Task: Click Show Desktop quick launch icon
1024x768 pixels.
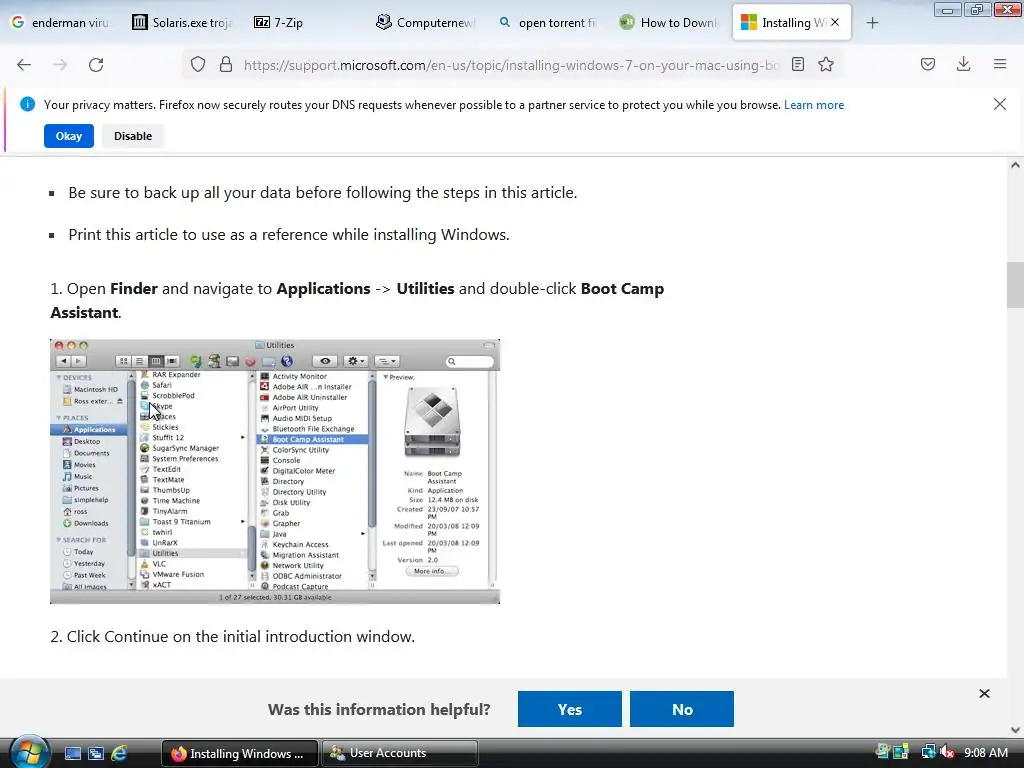Action: point(73,754)
